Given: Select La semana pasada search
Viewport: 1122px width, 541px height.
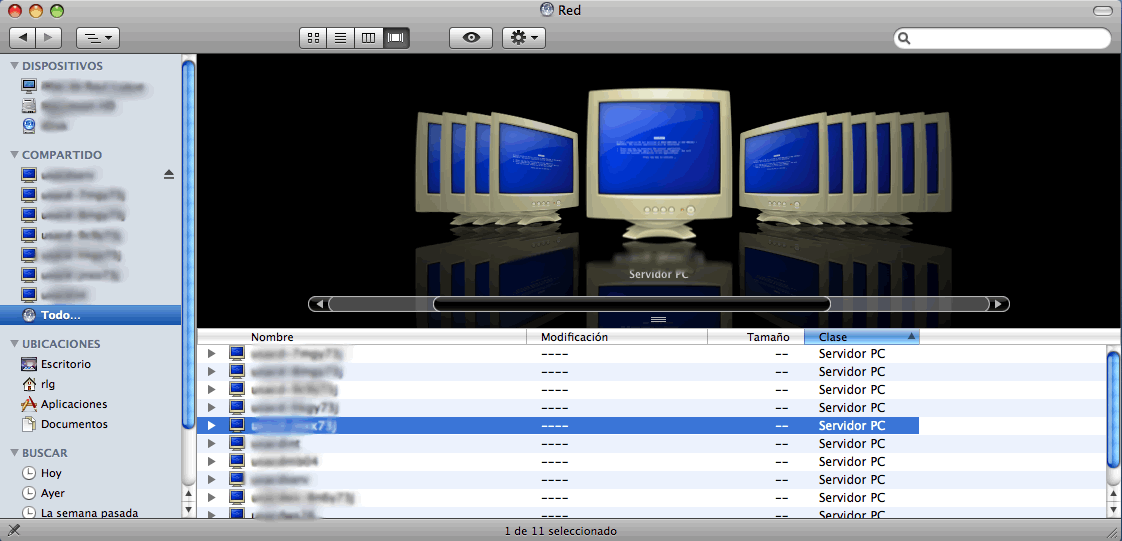Looking at the screenshot, I should click(x=89, y=513).
